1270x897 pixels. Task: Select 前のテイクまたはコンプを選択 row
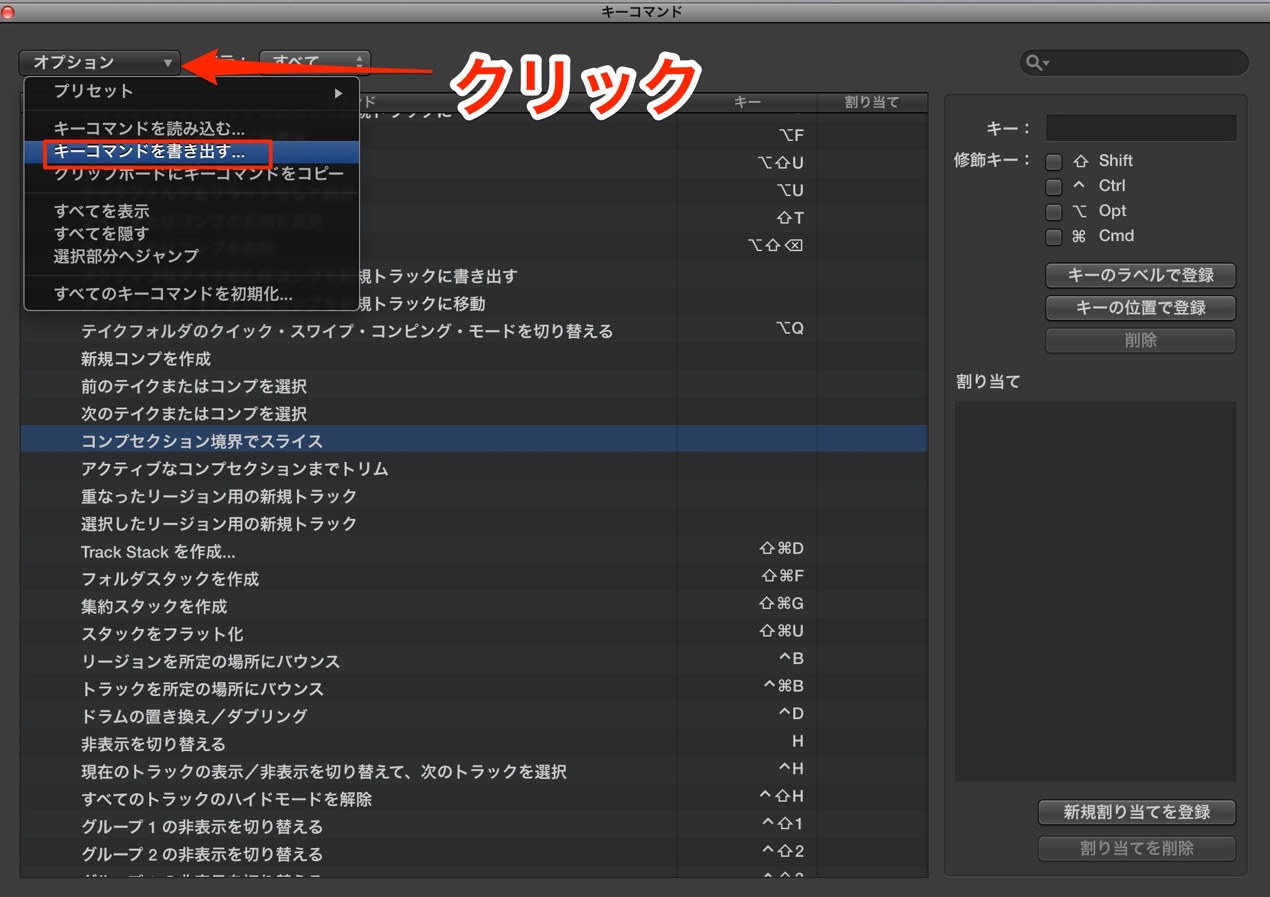474,386
